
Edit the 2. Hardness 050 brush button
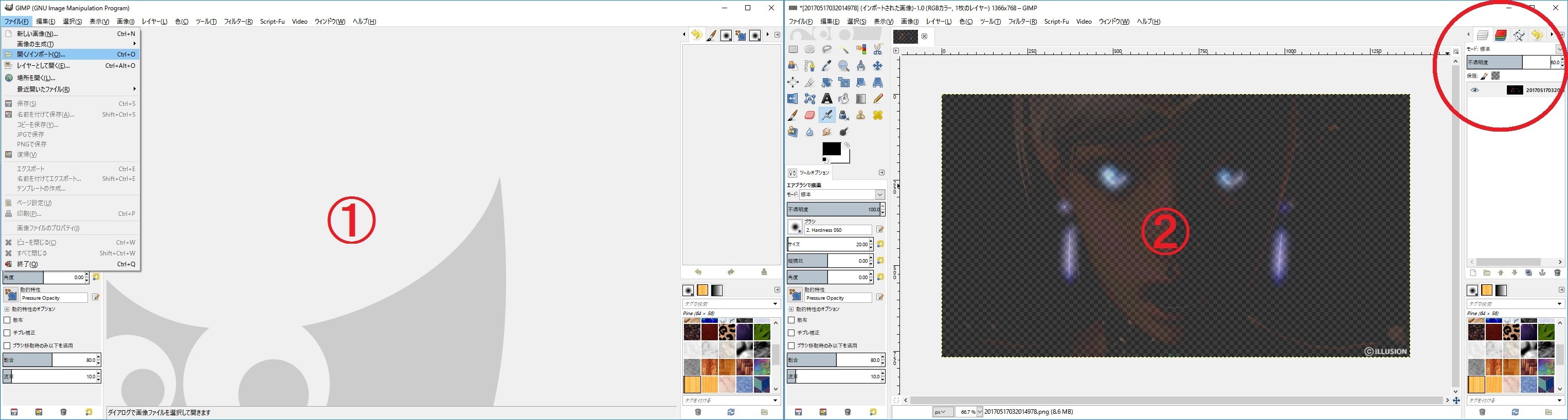click(880, 229)
